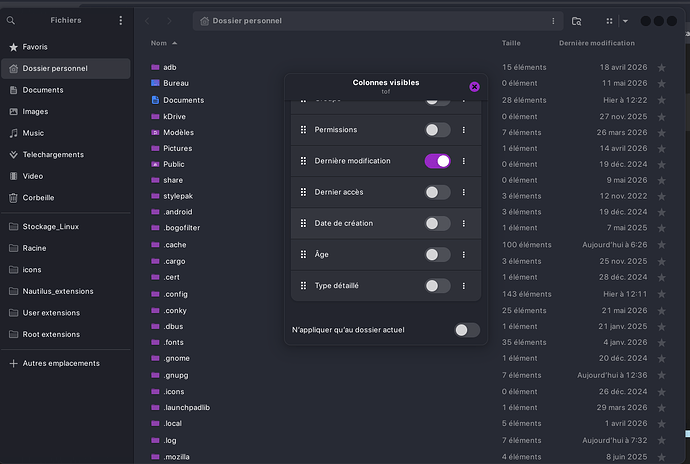This screenshot has height=464, width=690.
Task: Toggle the Permissions column switch
Action: point(437,130)
